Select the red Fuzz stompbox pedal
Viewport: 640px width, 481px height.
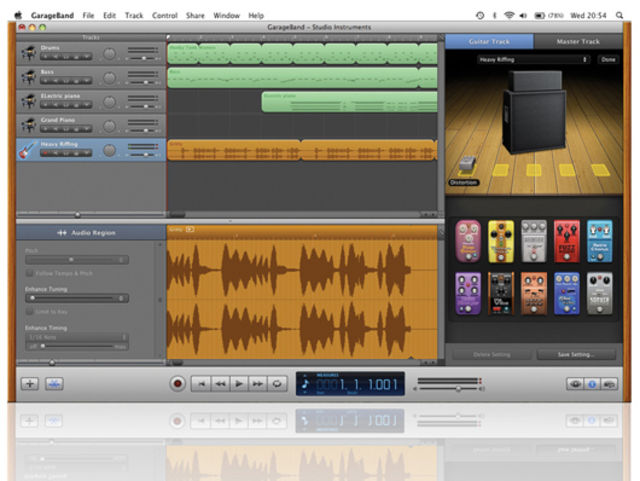[x=567, y=241]
